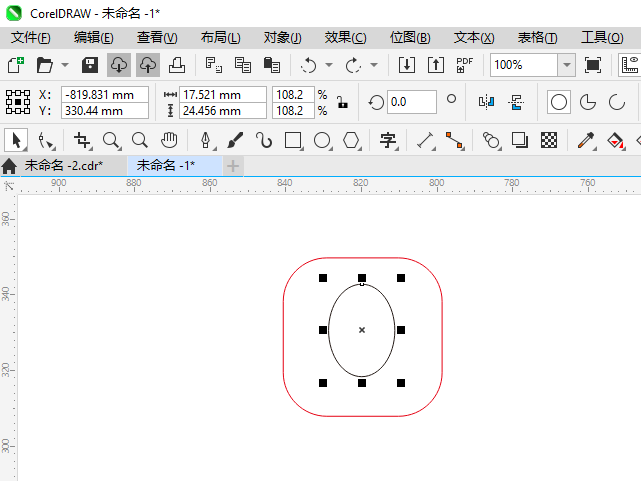641x481 pixels.
Task: Open the zoom level dropdown
Action: pyautogui.click(x=566, y=65)
